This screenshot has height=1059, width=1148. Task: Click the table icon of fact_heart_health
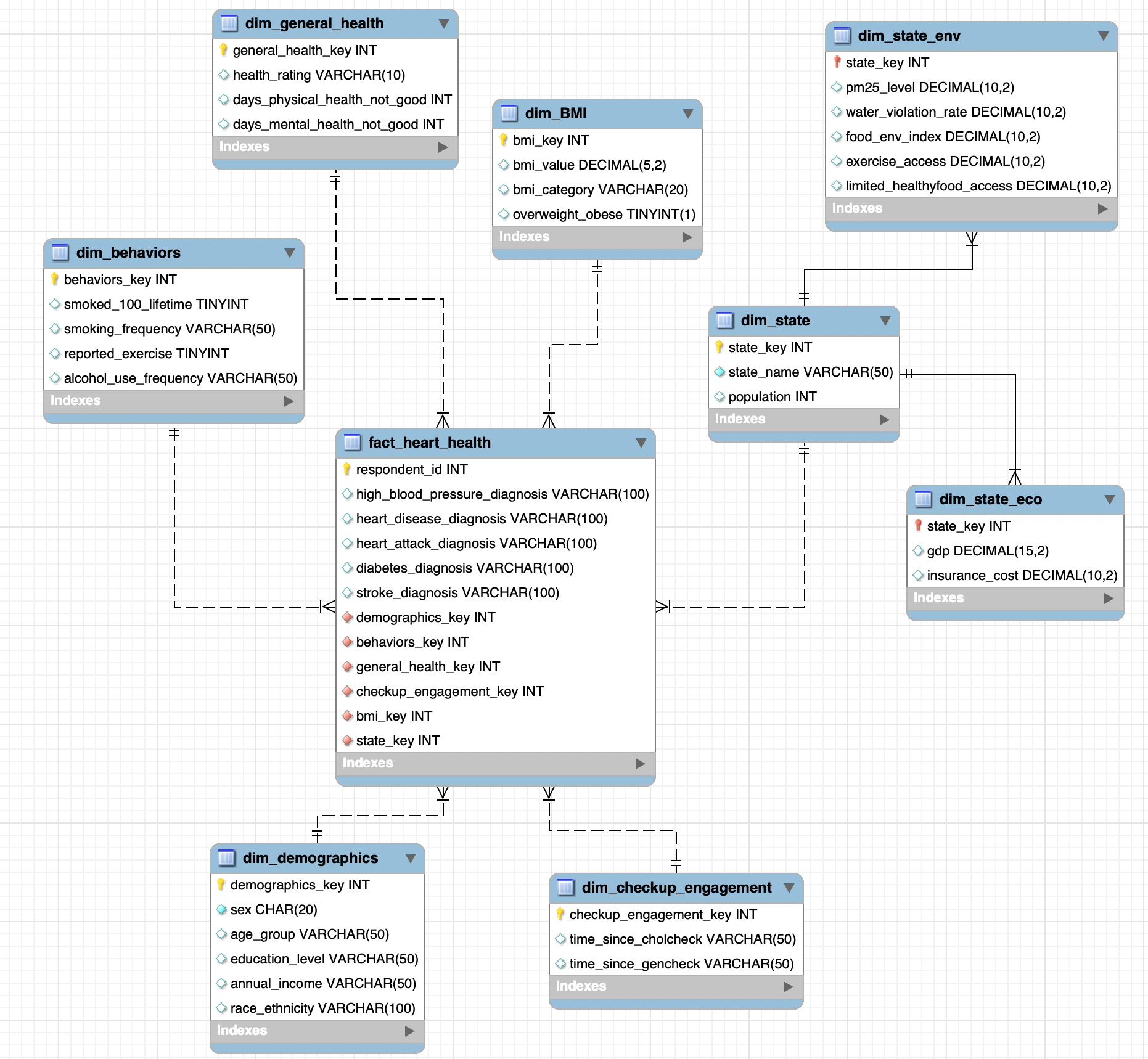[352, 443]
